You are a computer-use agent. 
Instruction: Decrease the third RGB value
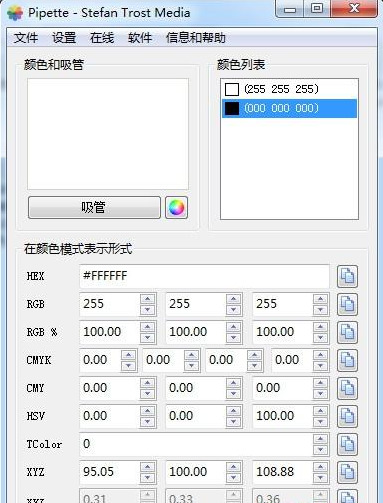coord(320,310)
